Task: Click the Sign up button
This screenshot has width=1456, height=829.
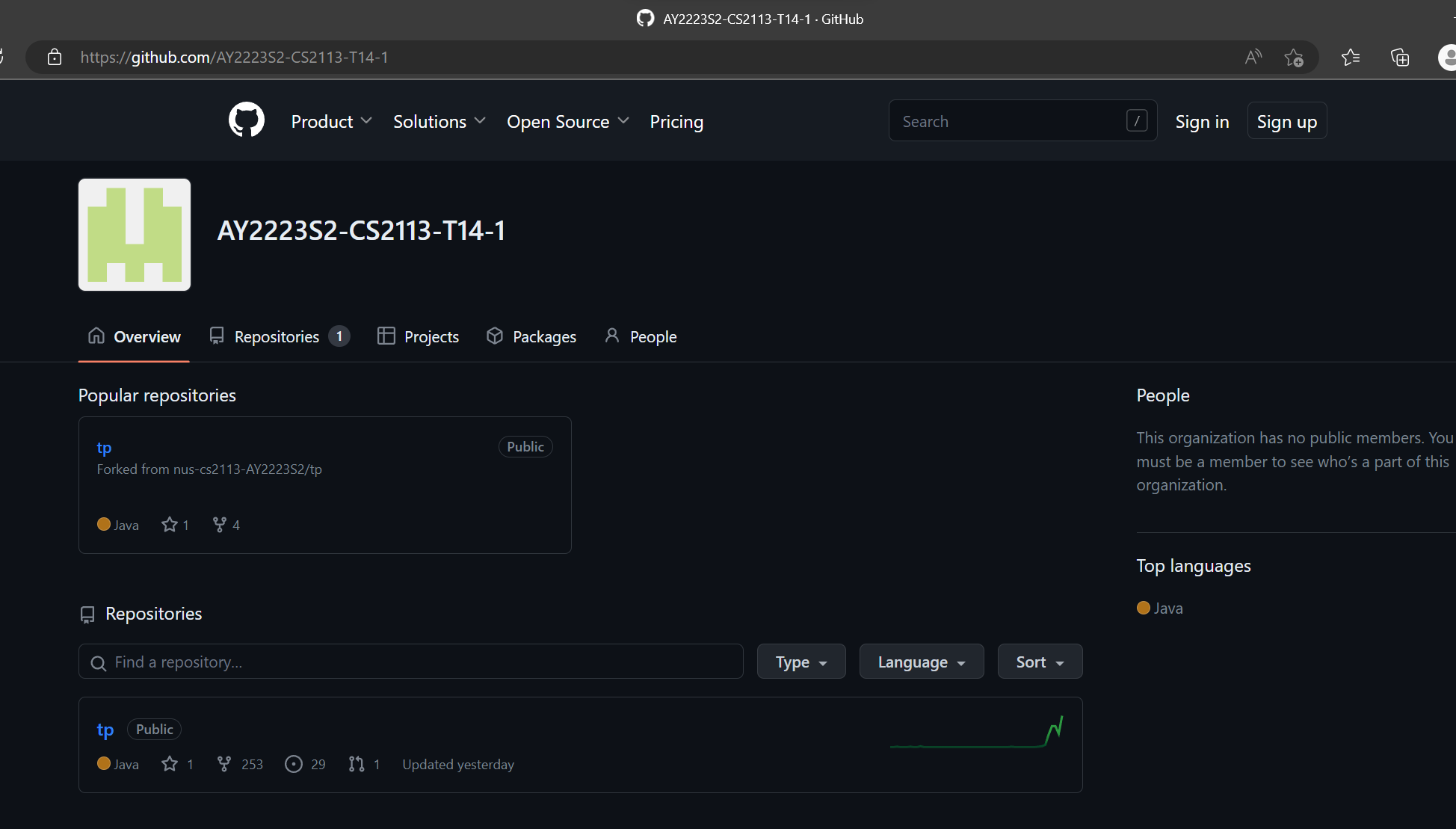Action: [x=1286, y=121]
